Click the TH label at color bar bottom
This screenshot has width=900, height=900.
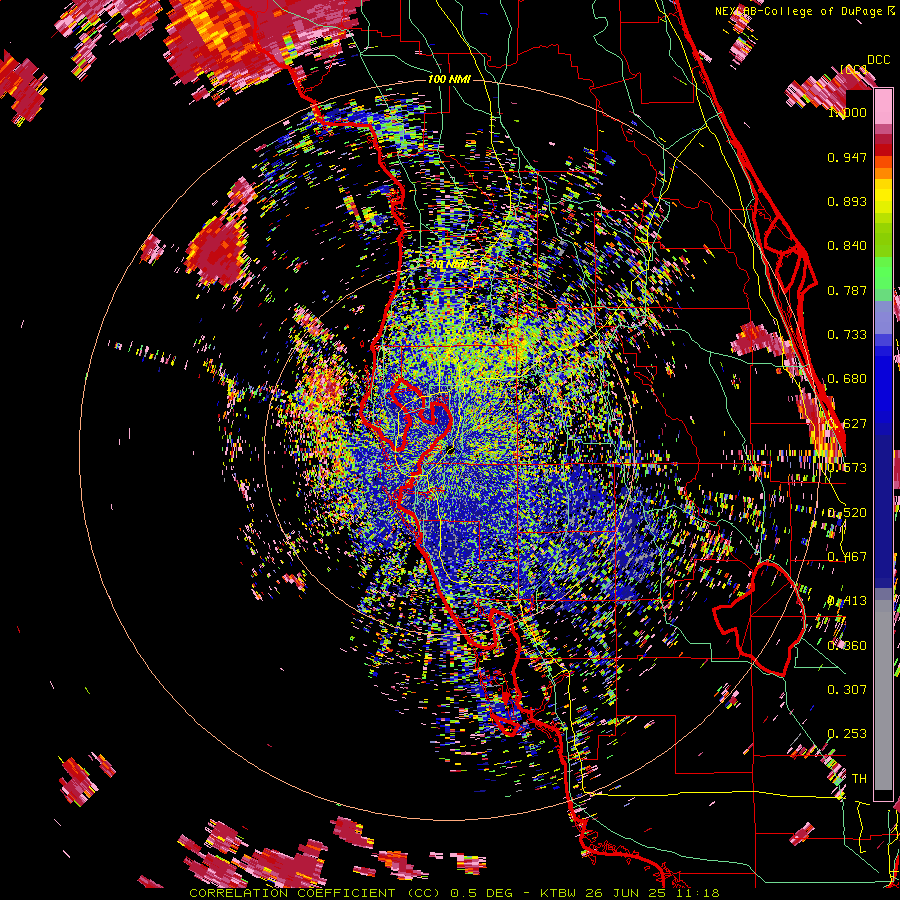[x=859, y=779]
